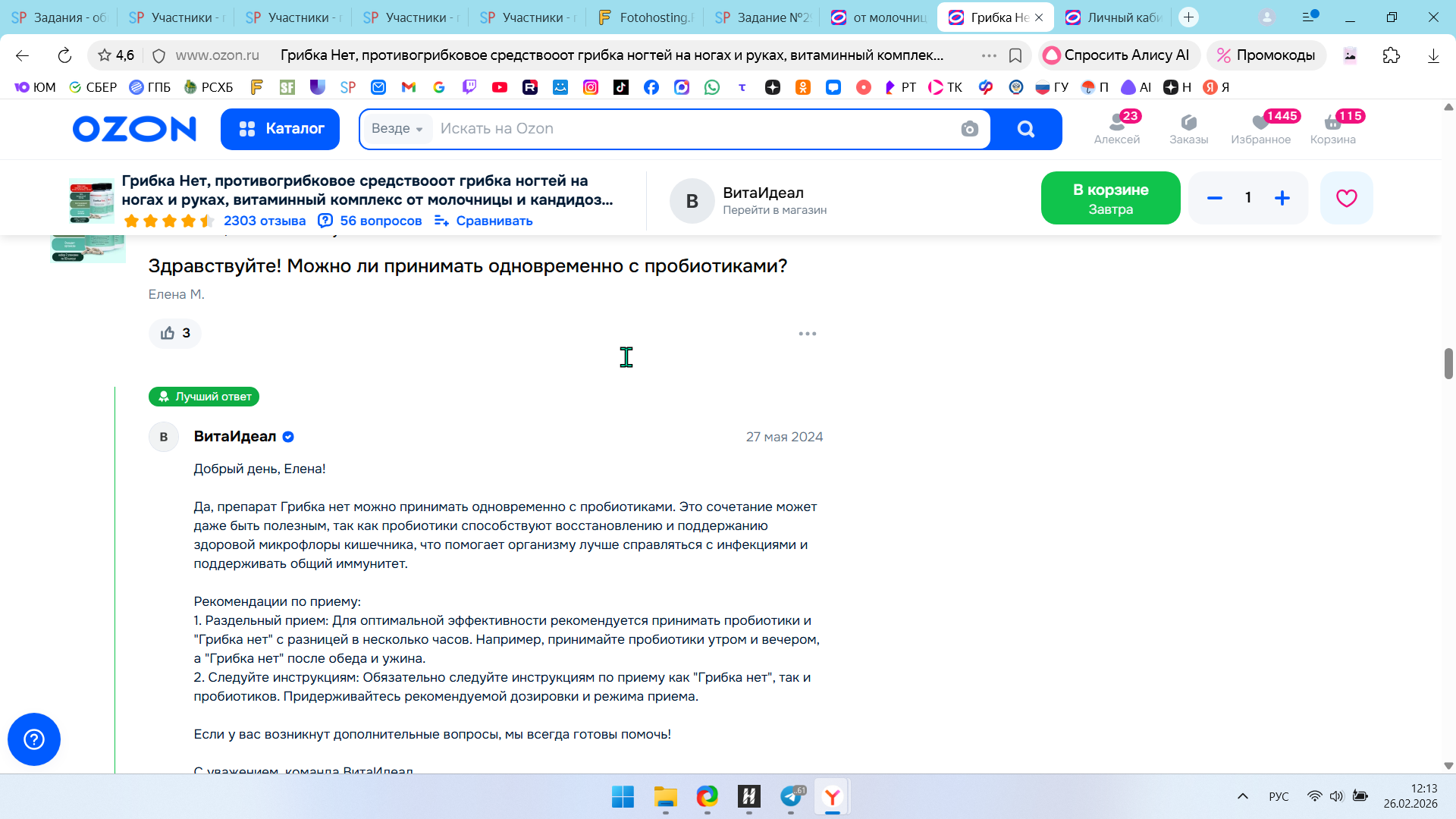Increase quantity with the plus button

(1282, 198)
